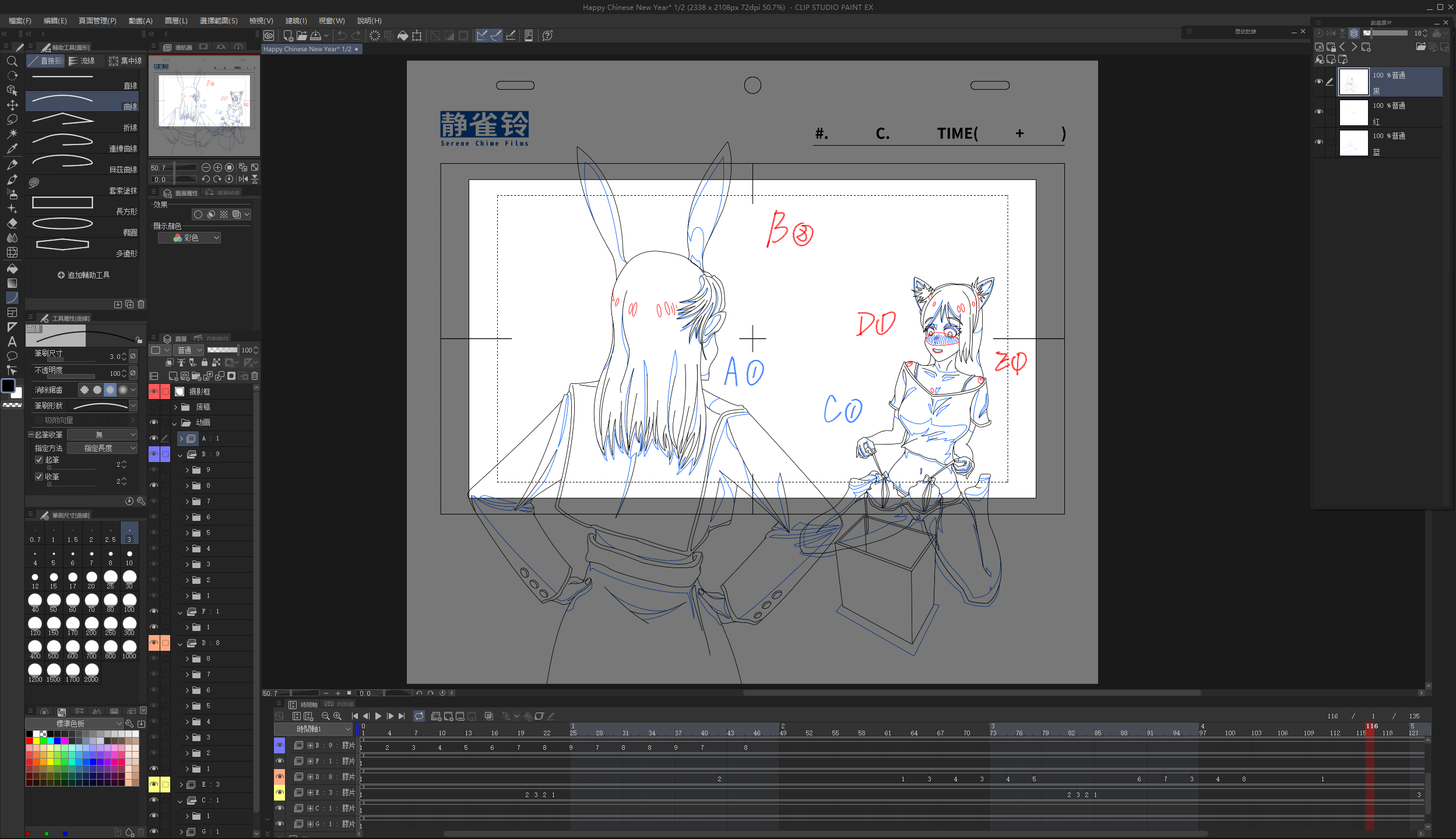Toggle visibility of animation folder B : 9
1456x839 pixels.
point(154,454)
